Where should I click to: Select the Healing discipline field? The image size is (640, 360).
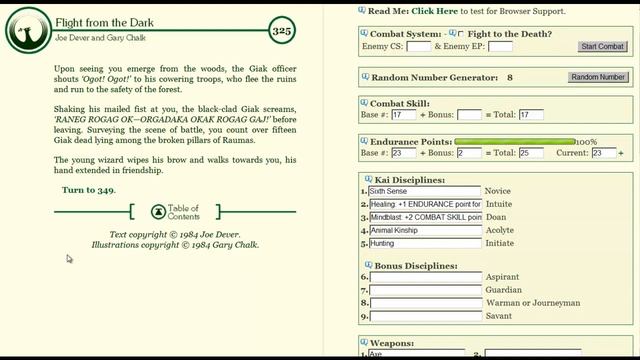point(426,204)
